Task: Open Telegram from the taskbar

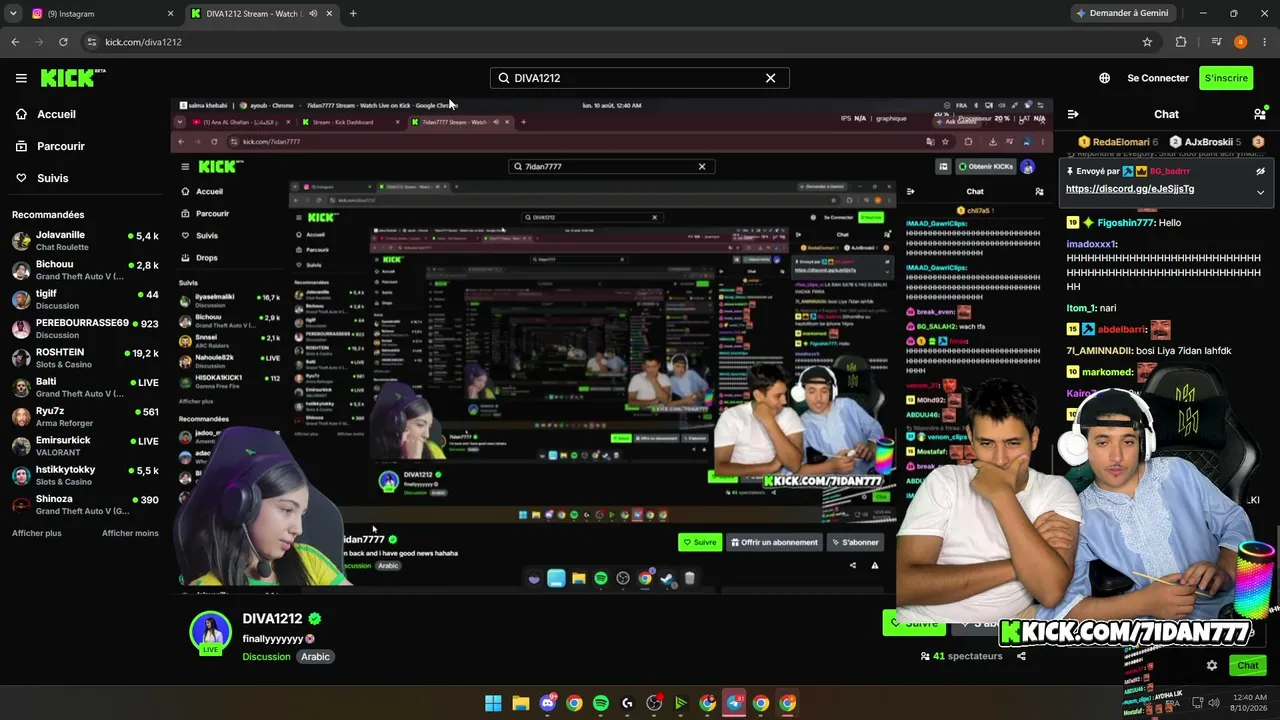Action: click(734, 703)
